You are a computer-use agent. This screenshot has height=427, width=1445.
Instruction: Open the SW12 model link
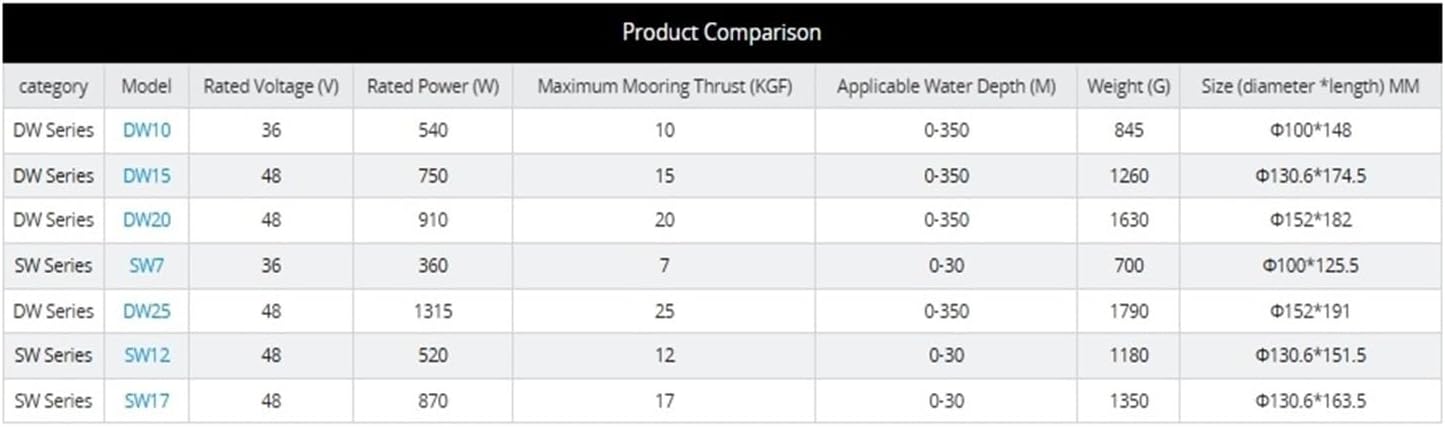point(146,355)
